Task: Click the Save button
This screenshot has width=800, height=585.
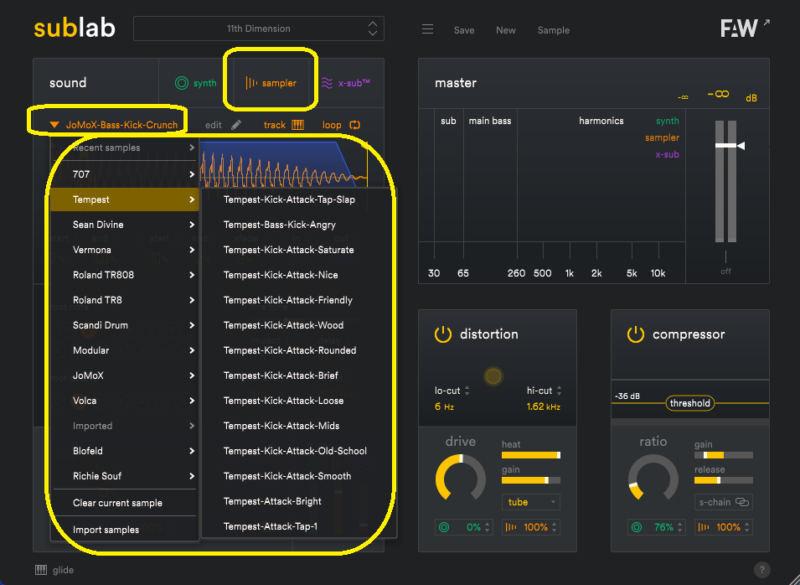Action: (464, 30)
